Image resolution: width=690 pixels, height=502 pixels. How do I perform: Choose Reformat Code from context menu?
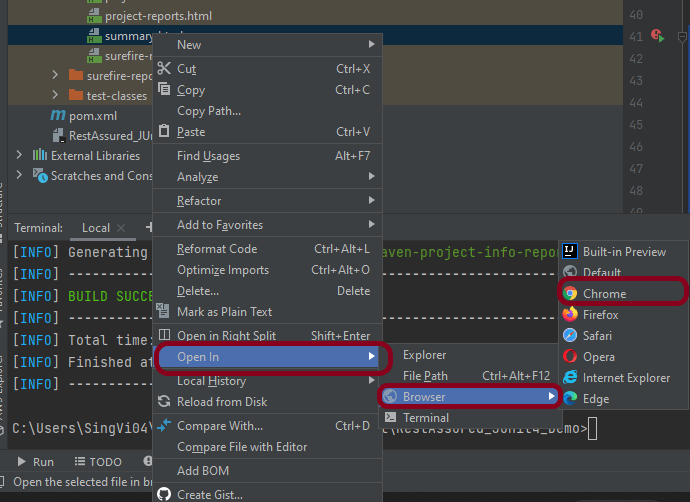point(217,249)
